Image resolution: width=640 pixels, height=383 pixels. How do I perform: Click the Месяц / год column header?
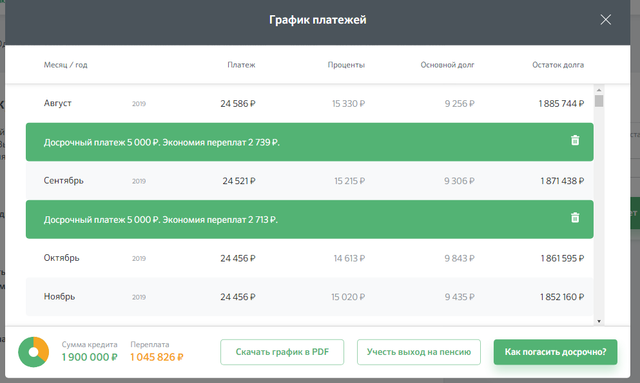(66, 65)
